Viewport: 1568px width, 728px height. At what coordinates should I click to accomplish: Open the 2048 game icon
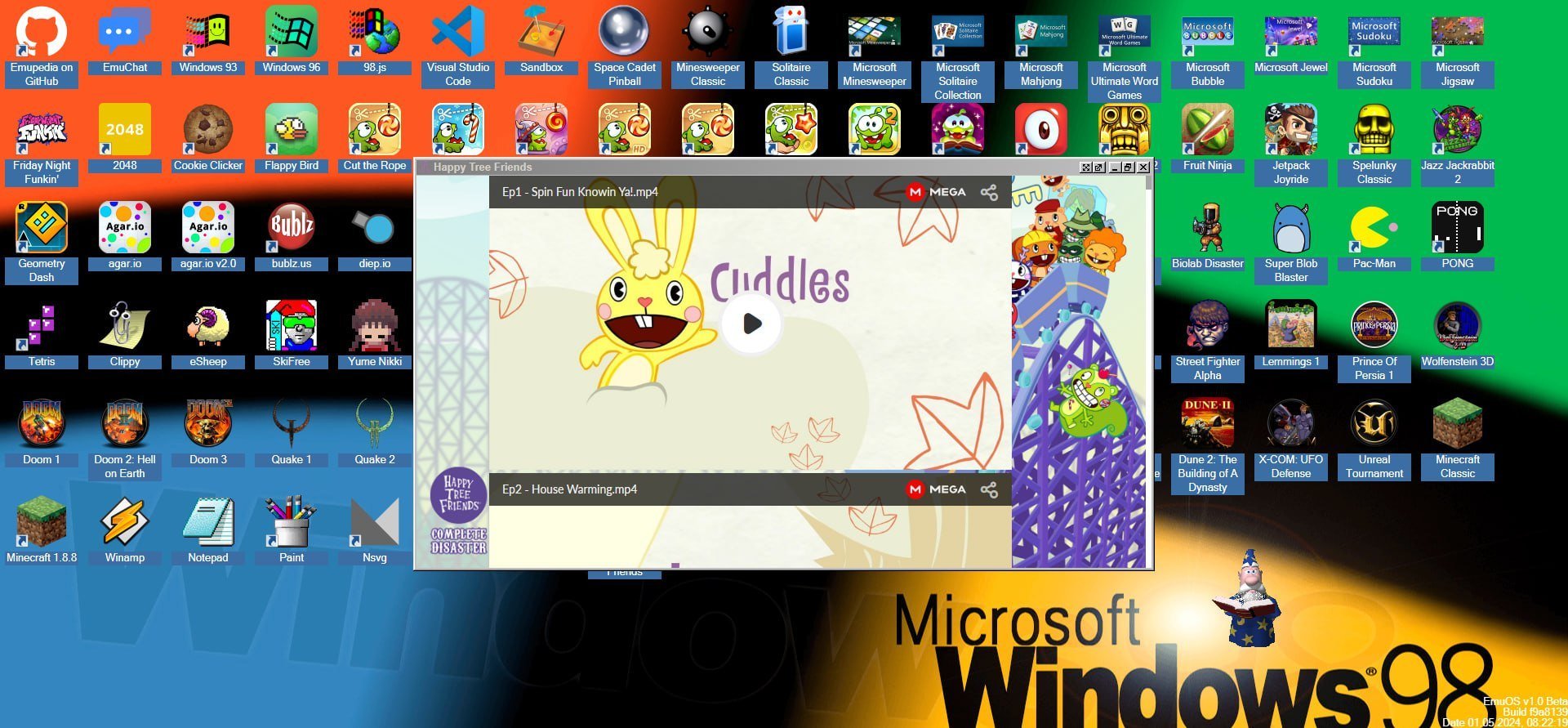click(125, 137)
